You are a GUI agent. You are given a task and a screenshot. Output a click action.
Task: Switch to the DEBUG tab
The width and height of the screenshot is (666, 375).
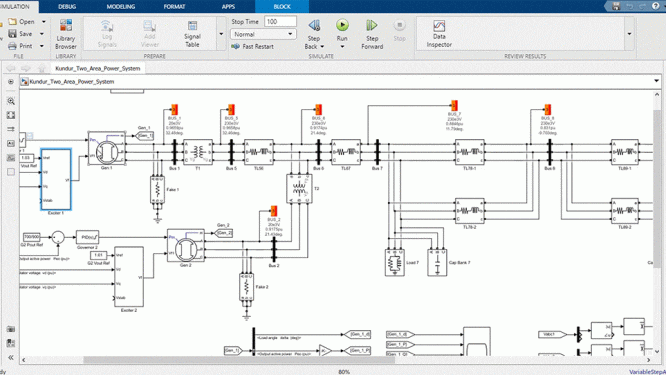pos(67,6)
